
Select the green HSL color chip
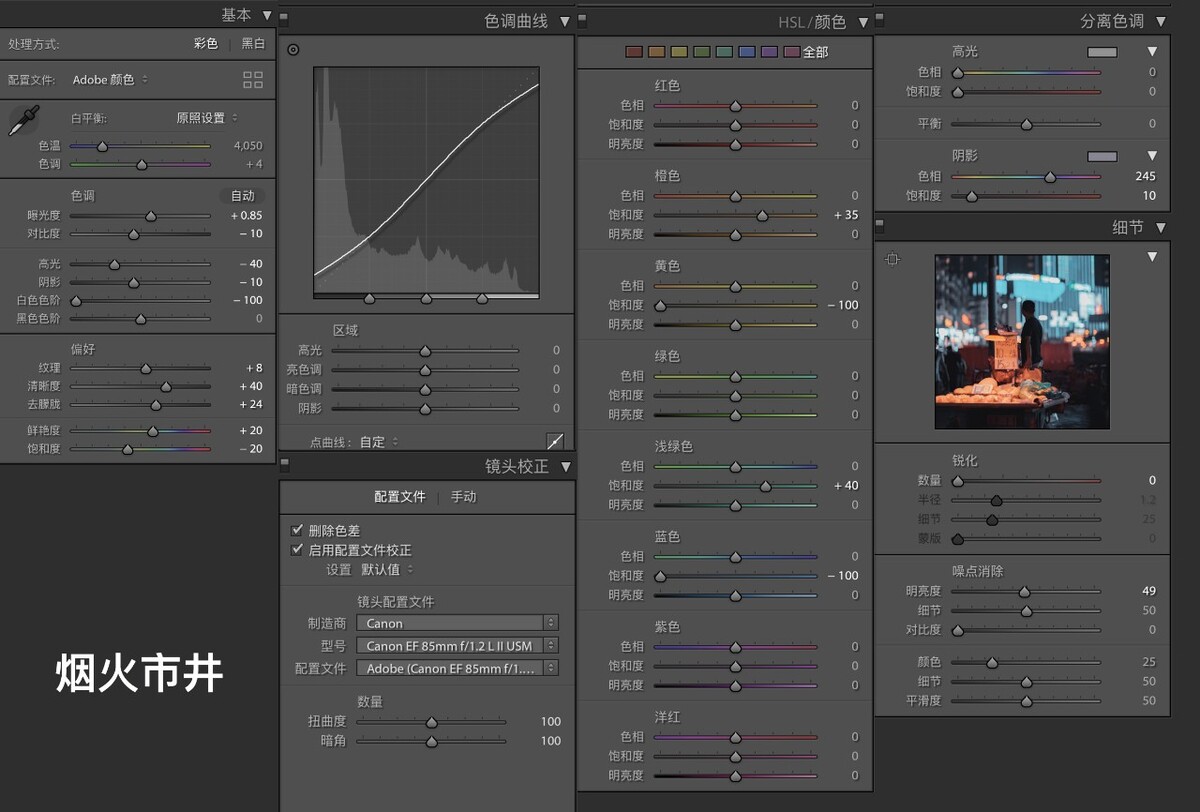point(702,52)
